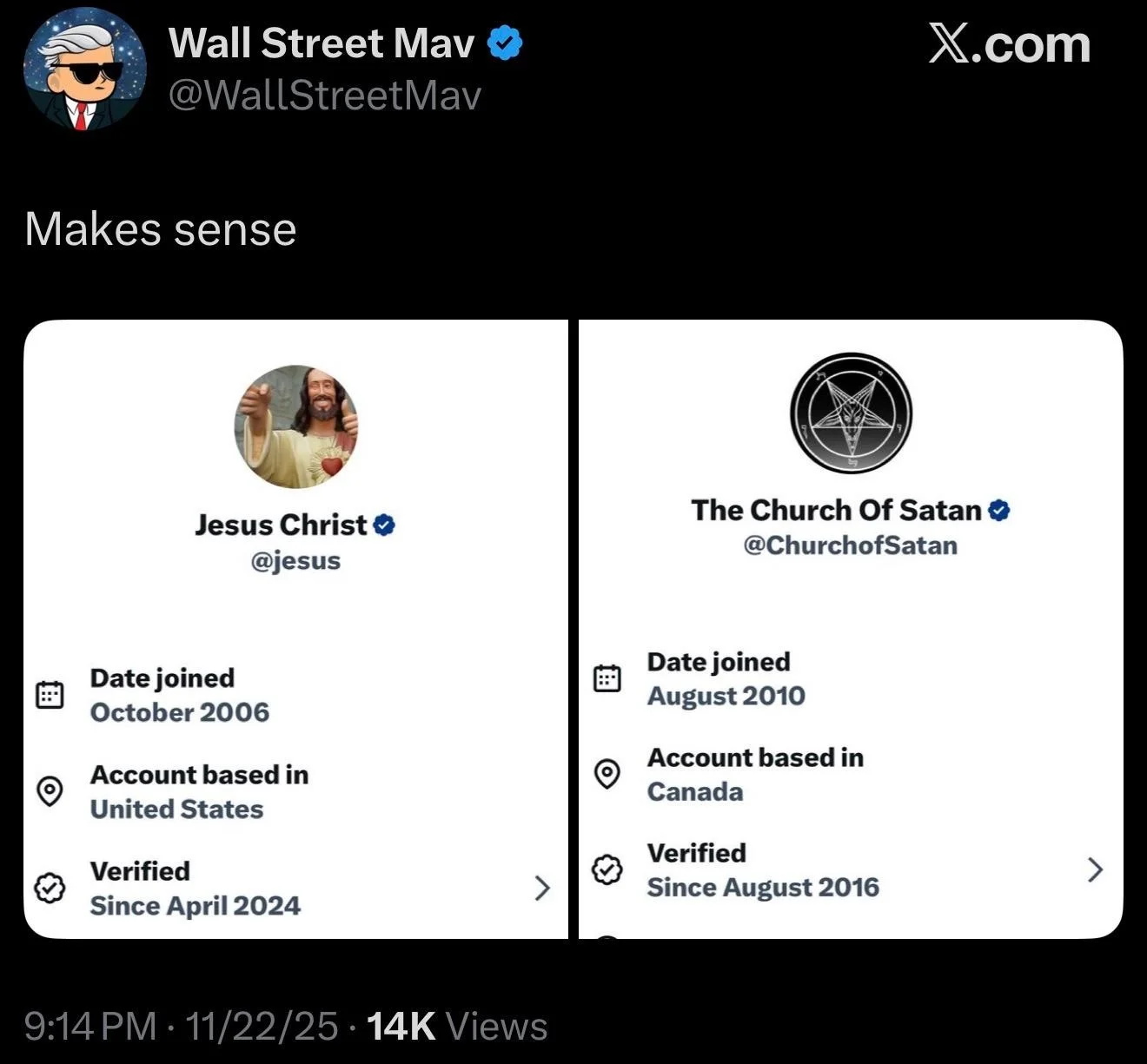The height and width of the screenshot is (1064, 1147).
Task: Click the location pin beside Canada
Action: point(607,773)
